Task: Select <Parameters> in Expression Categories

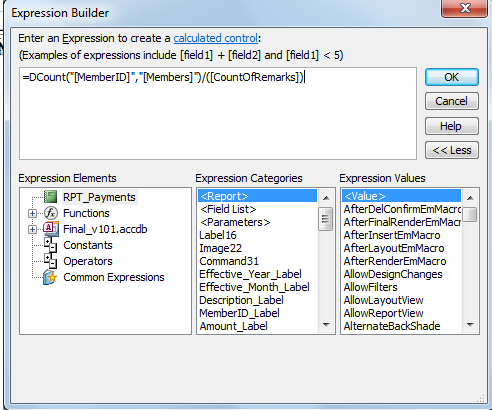Action: pos(235,222)
